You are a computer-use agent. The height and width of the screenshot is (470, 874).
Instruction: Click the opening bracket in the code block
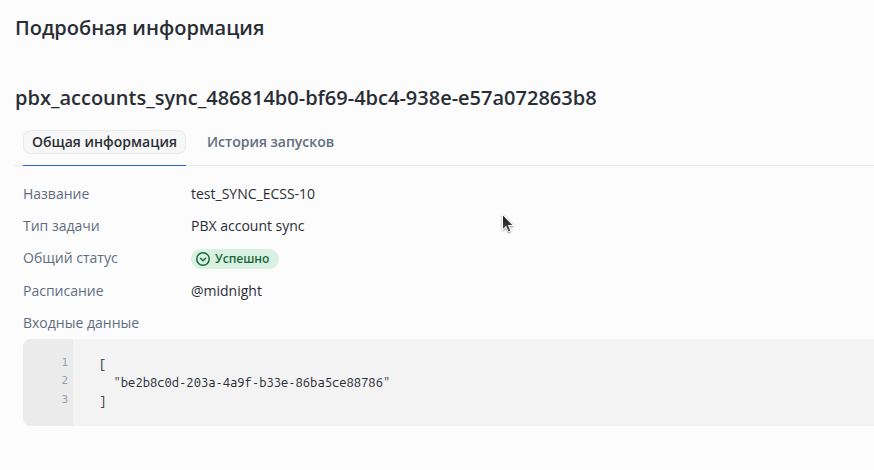coord(103,365)
